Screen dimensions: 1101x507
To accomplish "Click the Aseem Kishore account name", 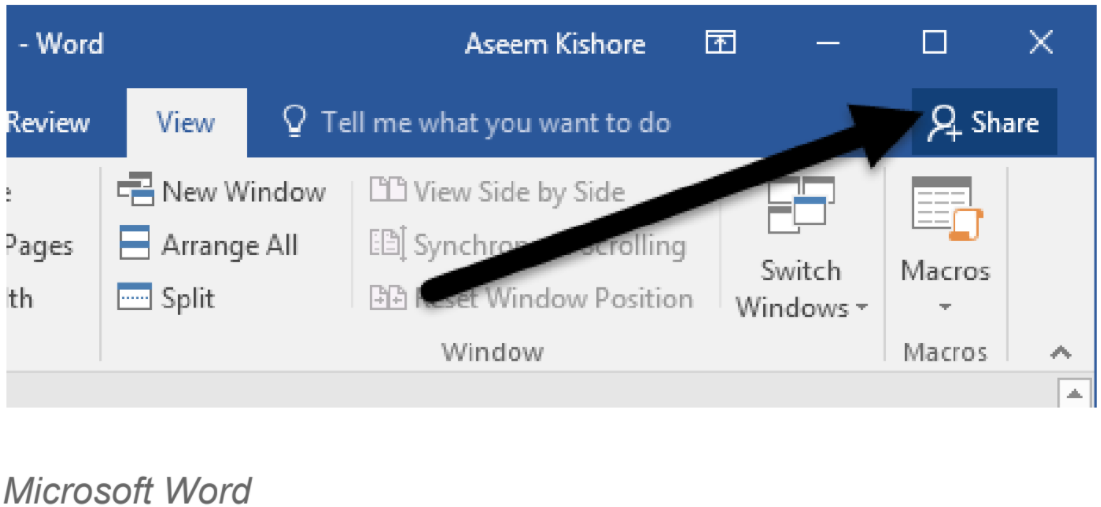I will click(x=555, y=44).
